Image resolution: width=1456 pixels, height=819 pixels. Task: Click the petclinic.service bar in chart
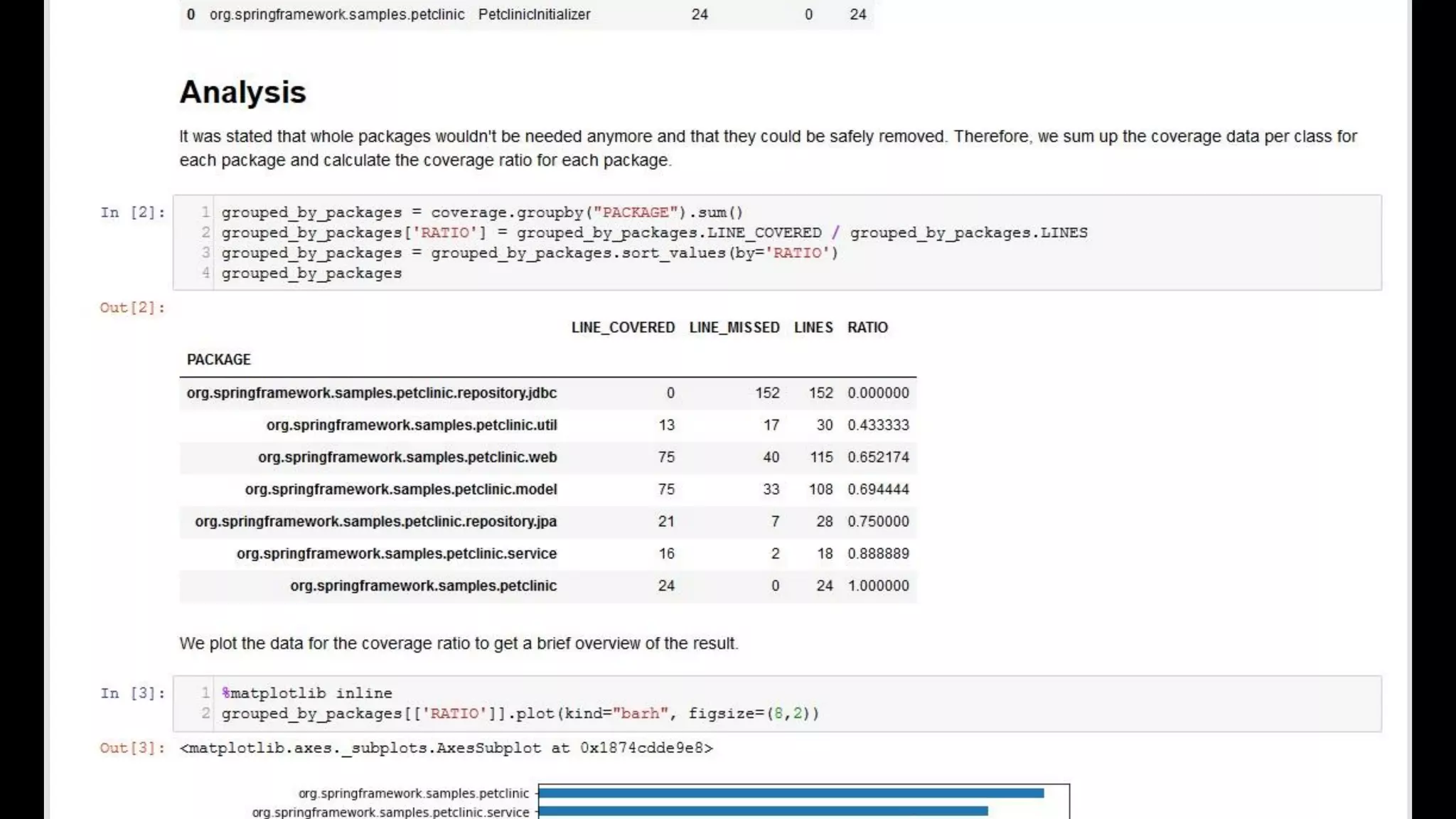tap(763, 811)
